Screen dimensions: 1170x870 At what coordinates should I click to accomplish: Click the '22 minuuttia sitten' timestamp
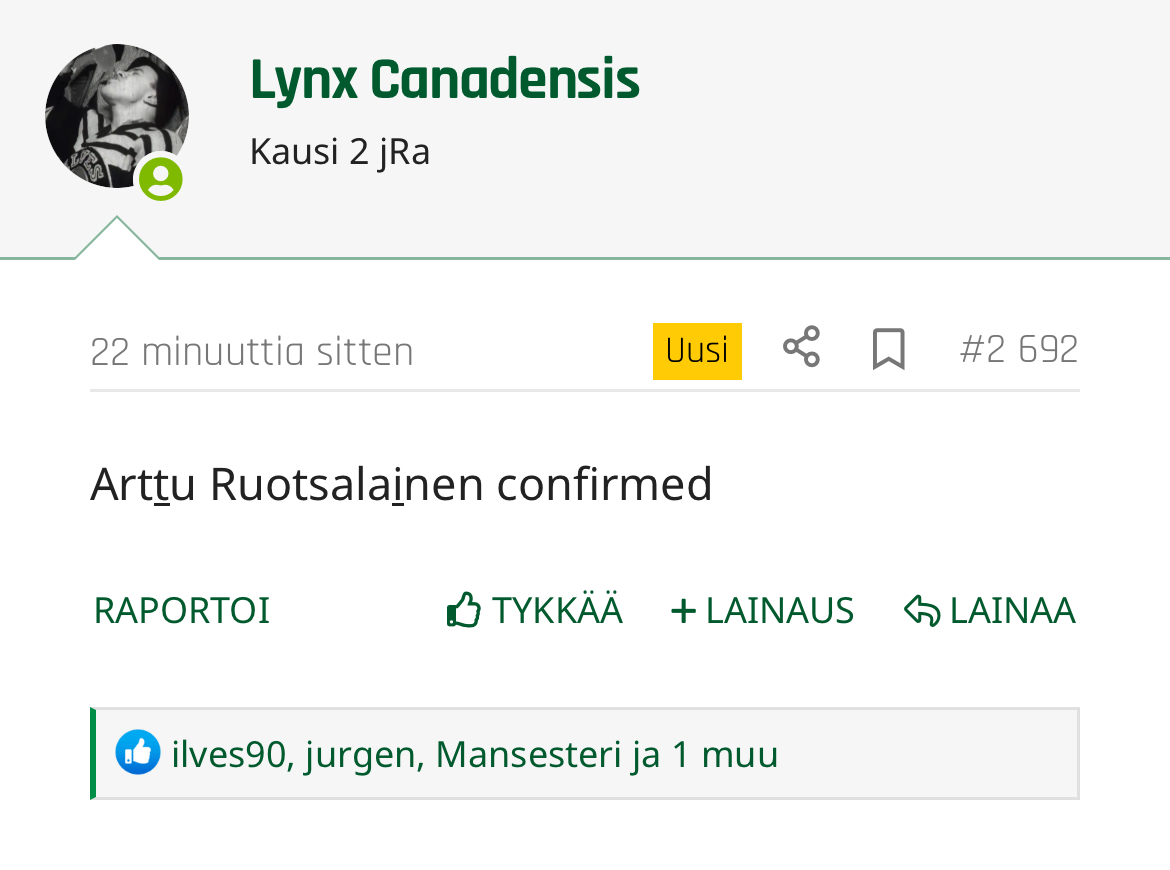click(251, 351)
